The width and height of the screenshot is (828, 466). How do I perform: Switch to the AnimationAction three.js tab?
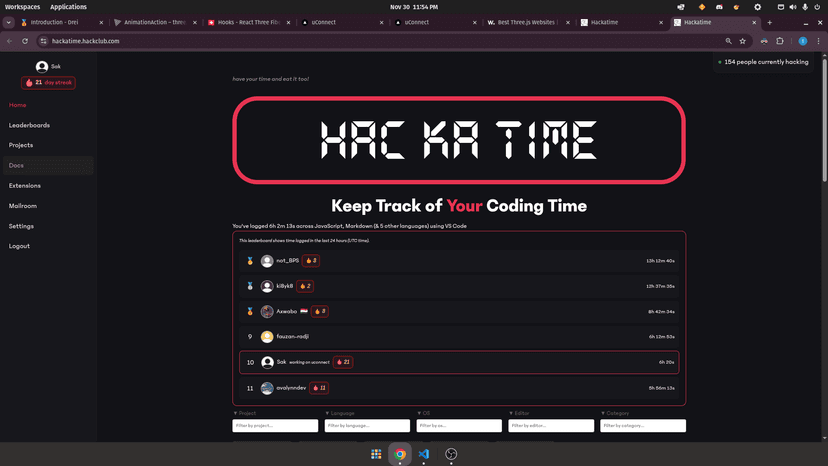148,22
